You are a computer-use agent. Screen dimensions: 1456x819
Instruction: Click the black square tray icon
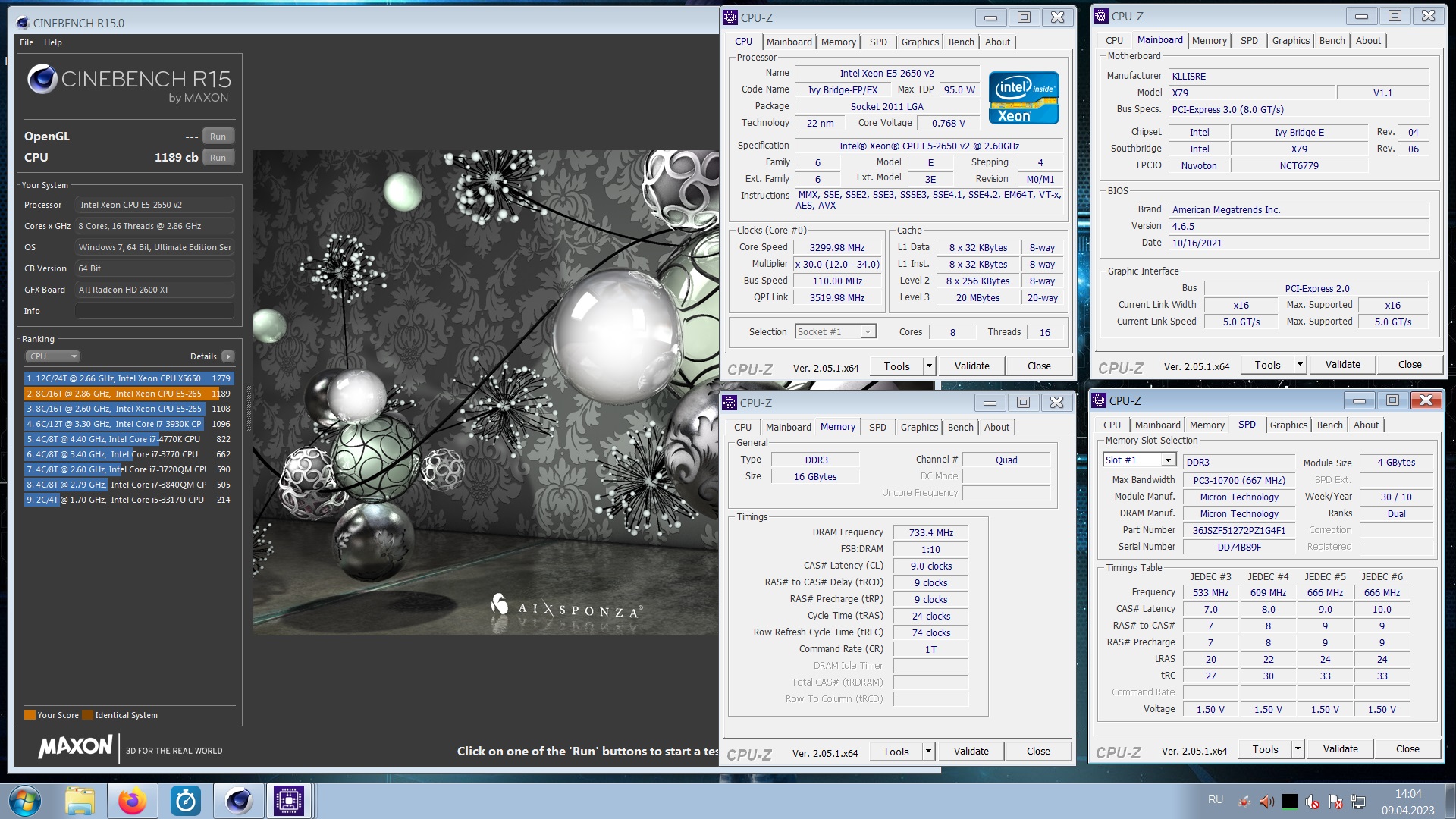1289,802
